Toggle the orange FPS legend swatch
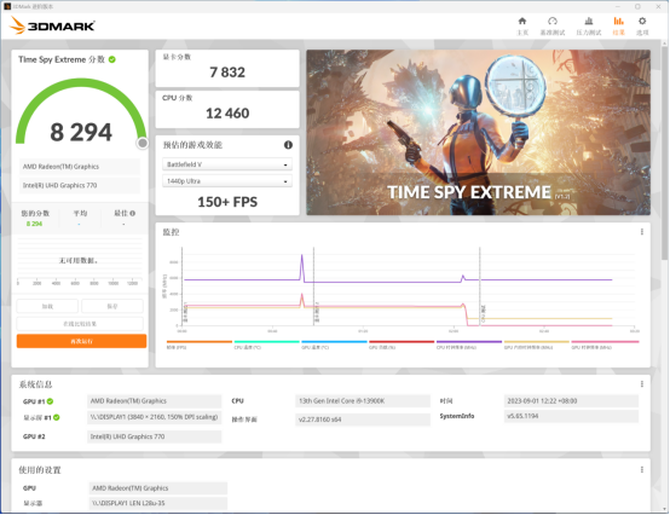Screen dimensions: 670x515 click(199, 342)
